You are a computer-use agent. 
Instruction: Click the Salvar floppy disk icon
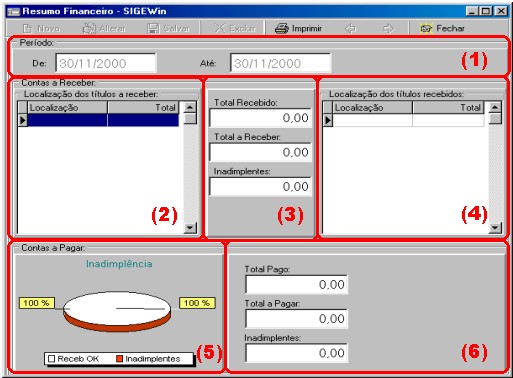pyautogui.click(x=153, y=29)
